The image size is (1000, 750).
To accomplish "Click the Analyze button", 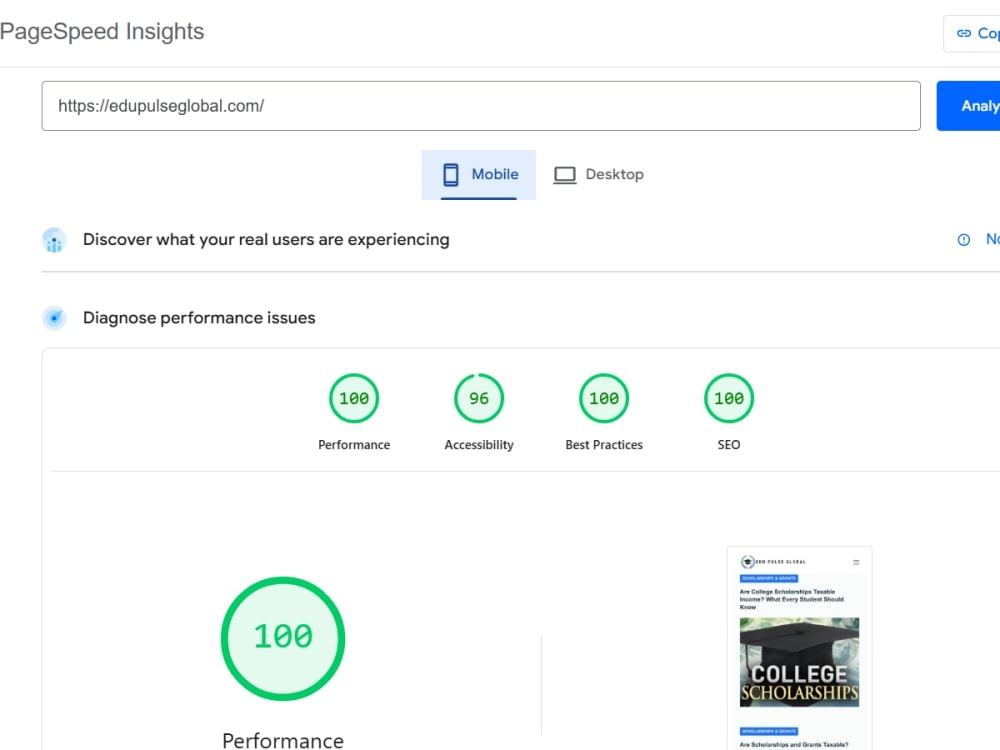I will (968, 106).
